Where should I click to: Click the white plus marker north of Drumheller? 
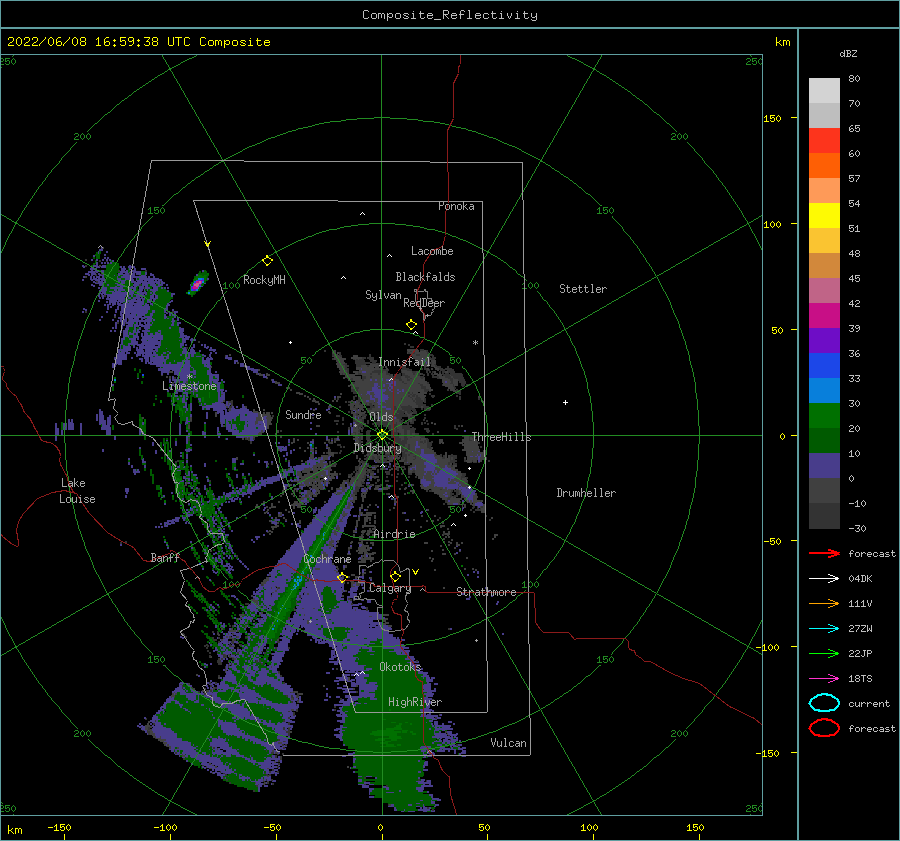tap(565, 402)
